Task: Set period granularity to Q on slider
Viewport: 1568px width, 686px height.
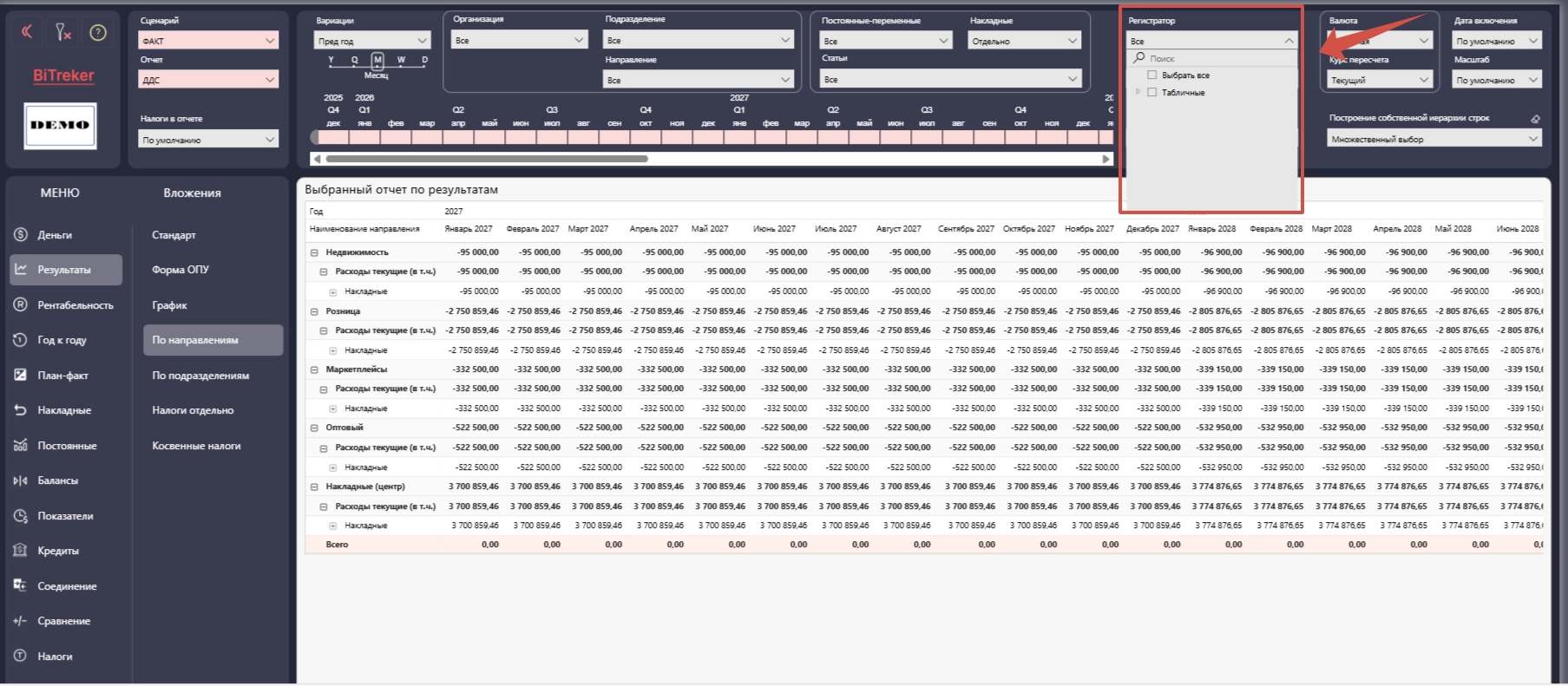Action: 354,60
